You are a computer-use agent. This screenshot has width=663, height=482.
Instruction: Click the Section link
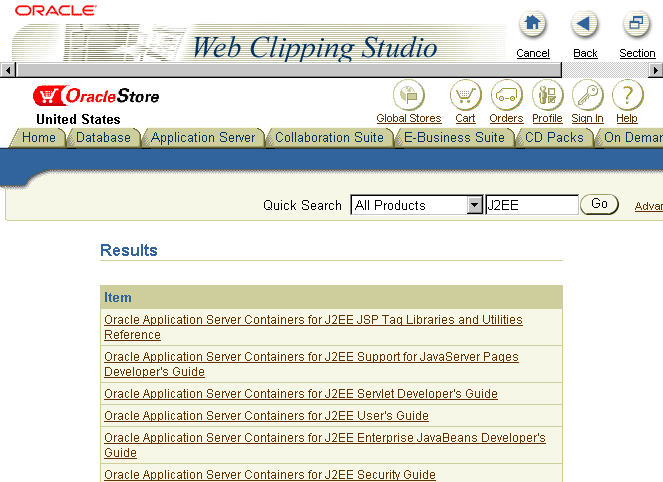pyautogui.click(x=637, y=53)
